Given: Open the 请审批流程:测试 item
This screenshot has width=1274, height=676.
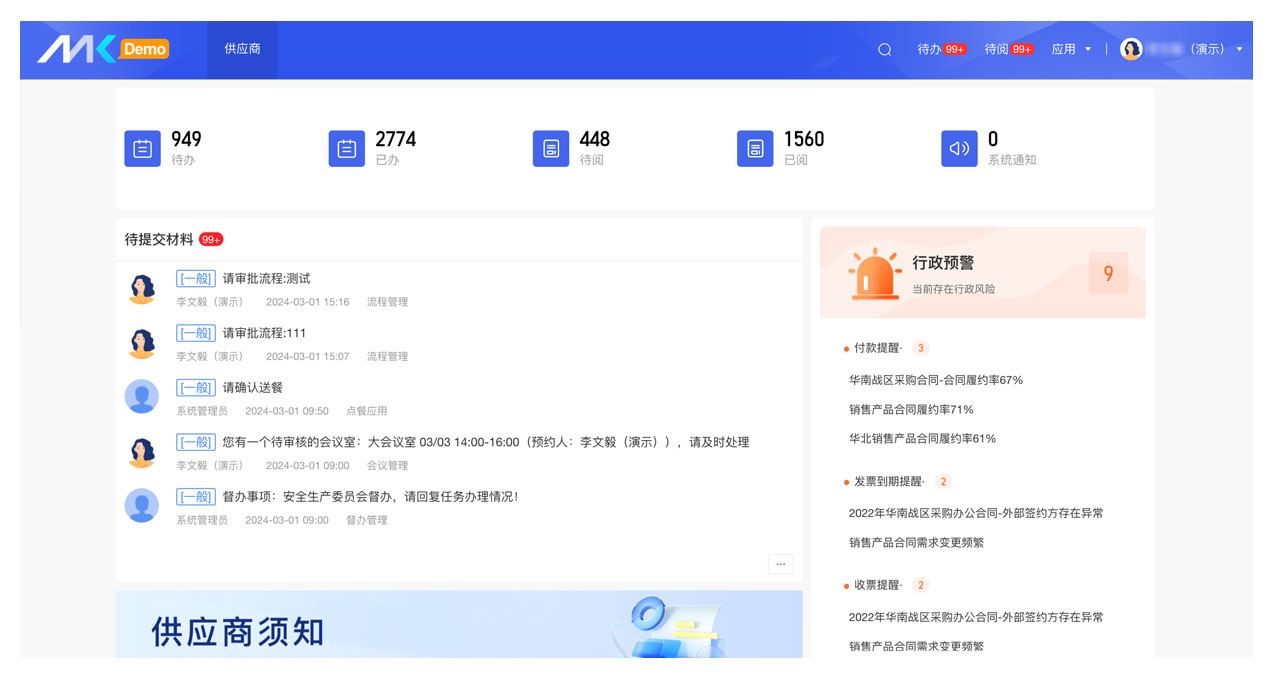Looking at the screenshot, I should pos(266,279).
